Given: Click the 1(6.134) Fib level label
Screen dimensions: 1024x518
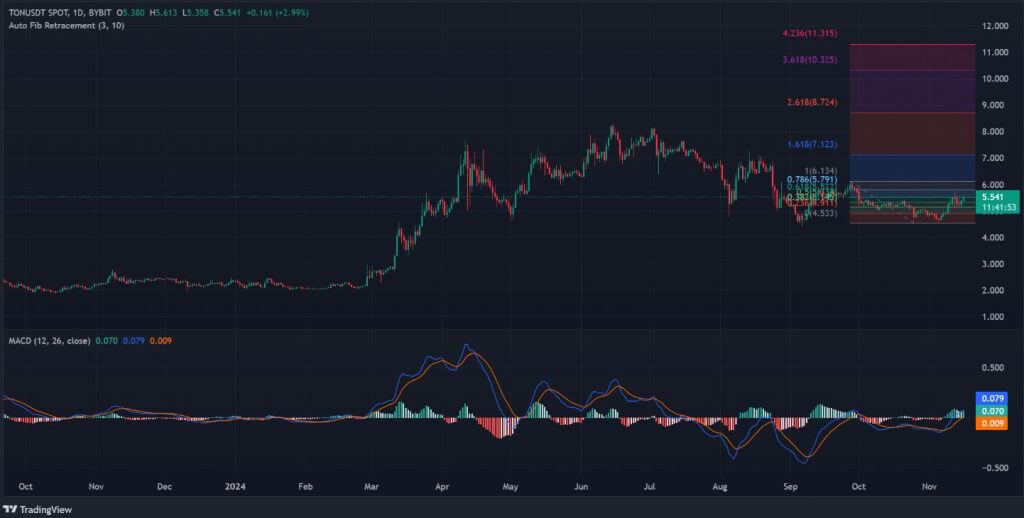Looking at the screenshot, I should pos(823,170).
